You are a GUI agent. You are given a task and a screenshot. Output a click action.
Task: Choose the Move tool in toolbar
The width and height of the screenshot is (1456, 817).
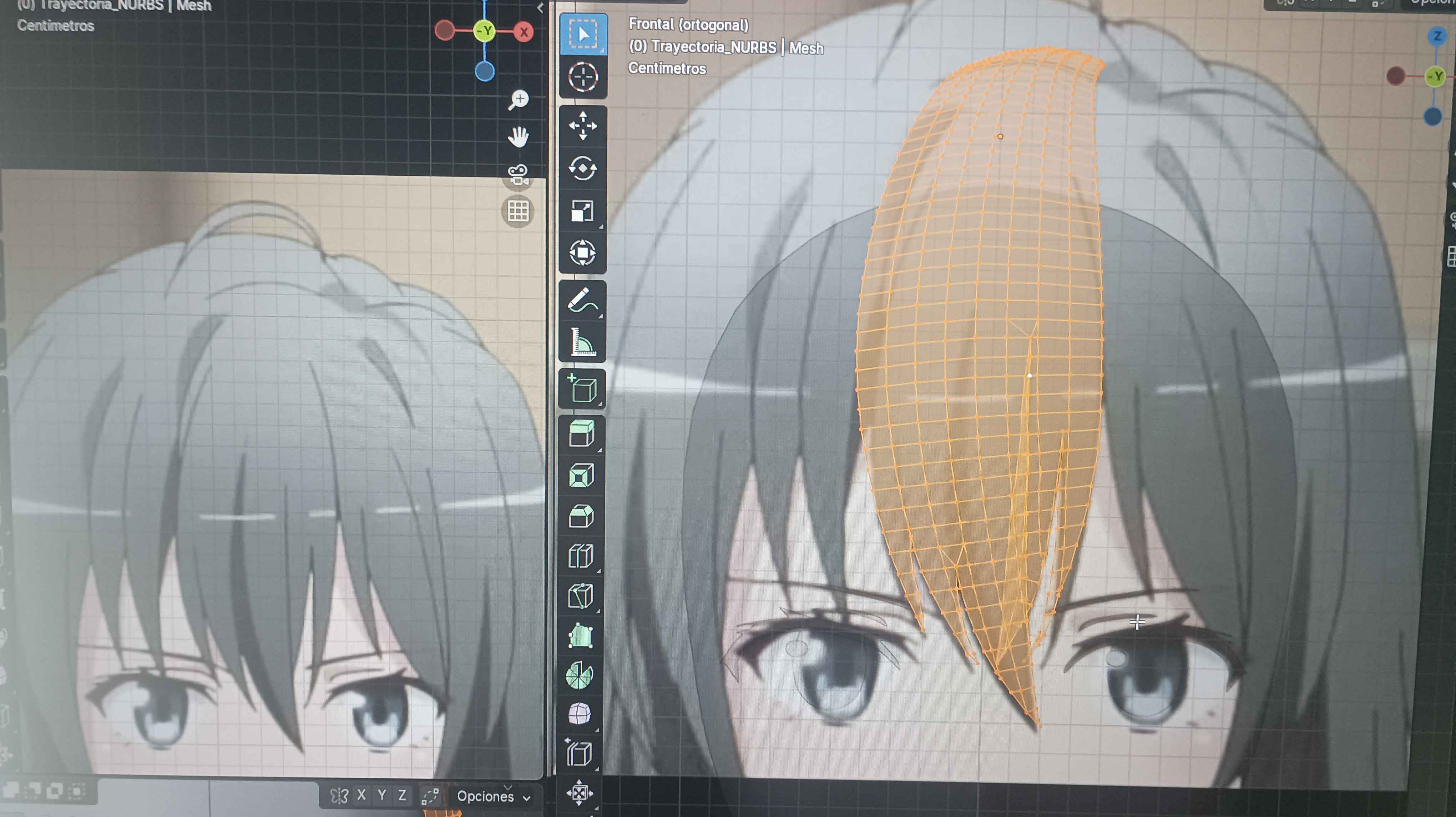click(583, 126)
